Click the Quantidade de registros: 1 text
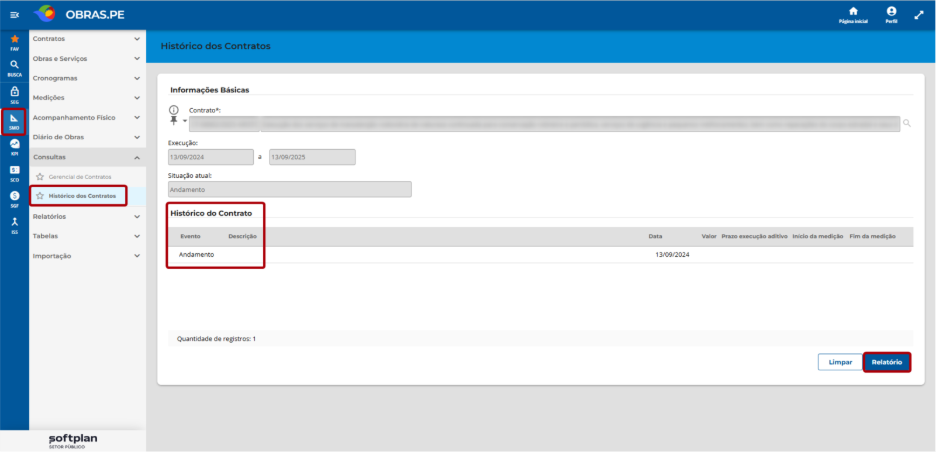Screen dimensions: 936x453 [x=217, y=339]
